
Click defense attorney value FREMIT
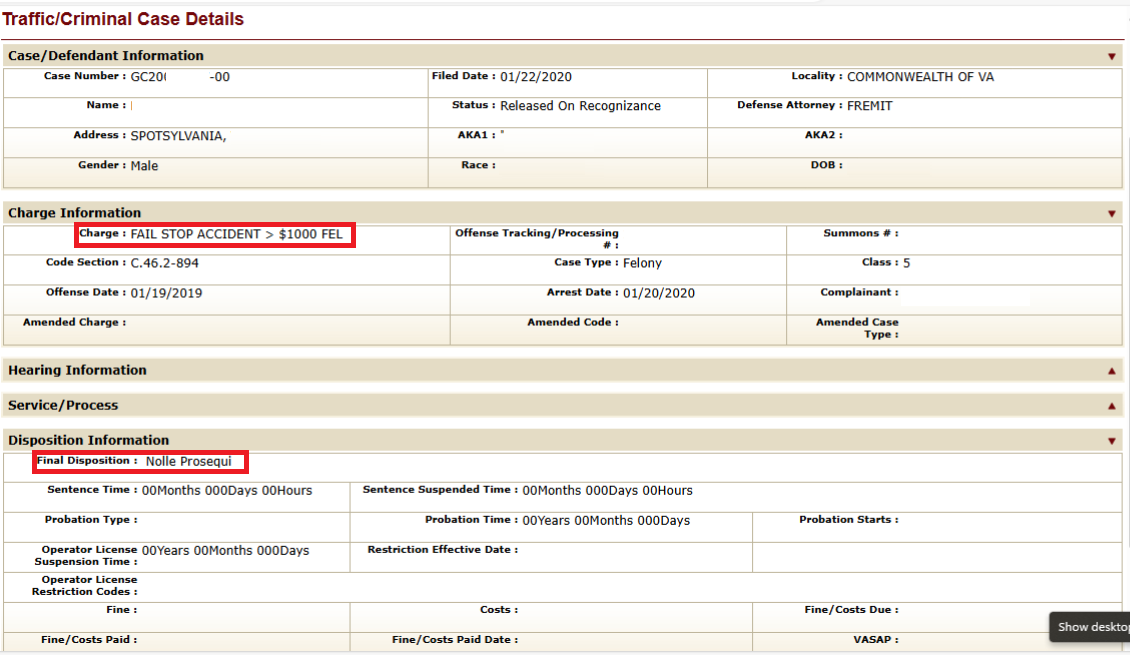[869, 106]
